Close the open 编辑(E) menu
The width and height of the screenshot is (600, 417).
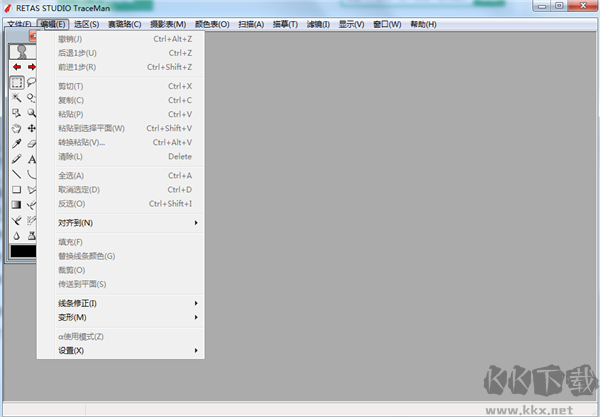[53, 24]
